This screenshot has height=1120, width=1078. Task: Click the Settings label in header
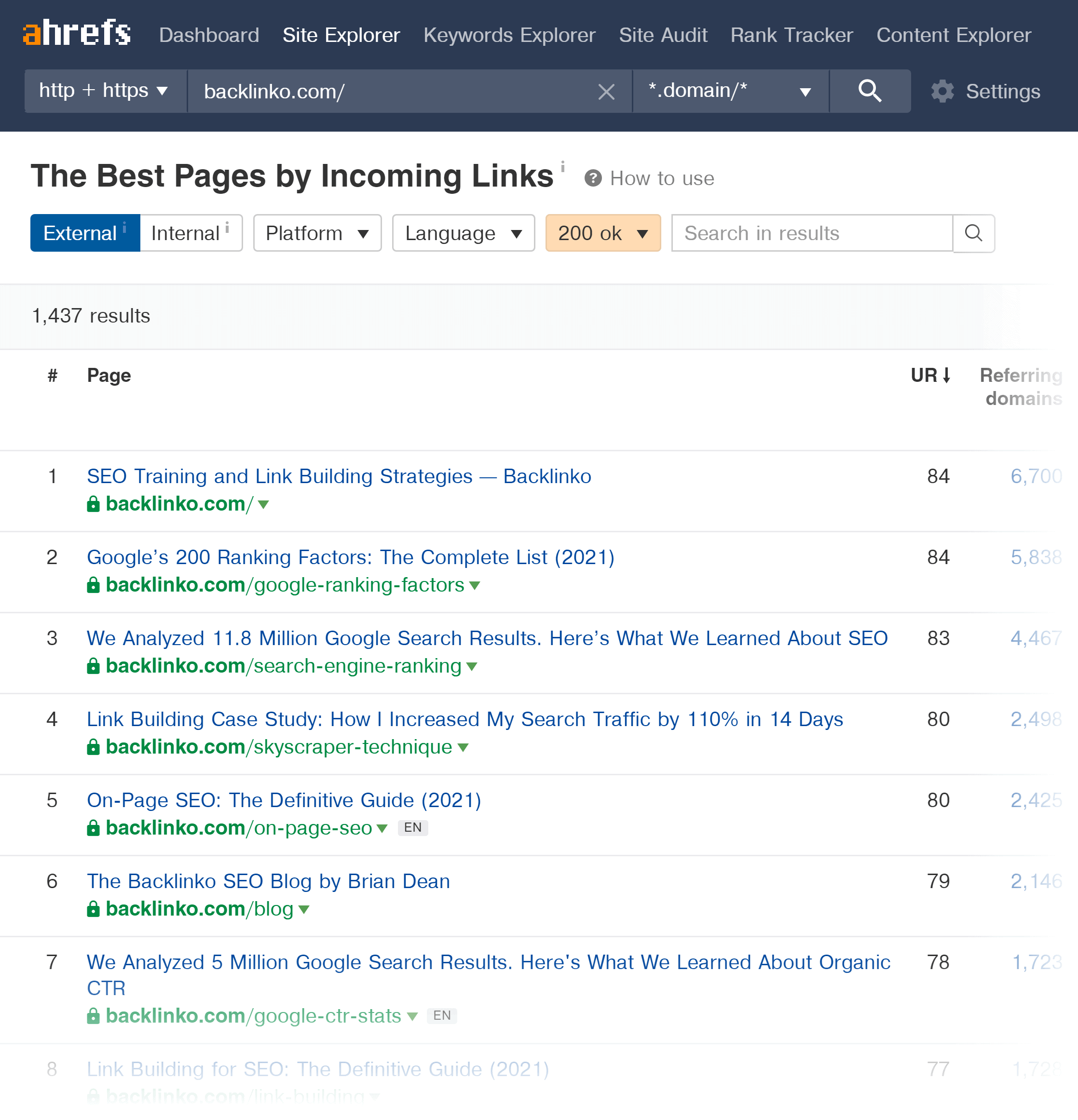pyautogui.click(x=1003, y=92)
